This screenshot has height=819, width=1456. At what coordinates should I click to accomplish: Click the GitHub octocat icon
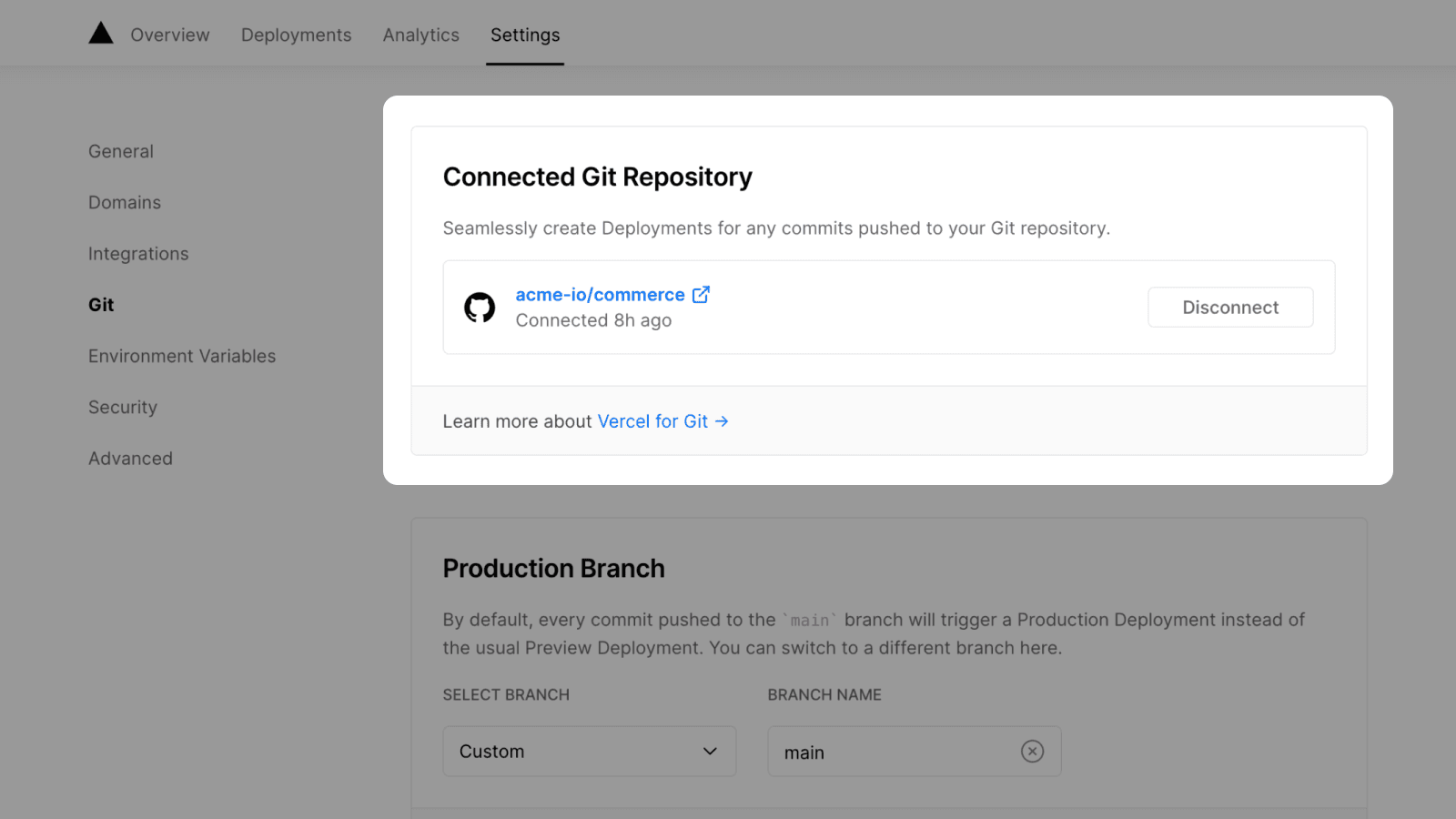click(x=480, y=308)
